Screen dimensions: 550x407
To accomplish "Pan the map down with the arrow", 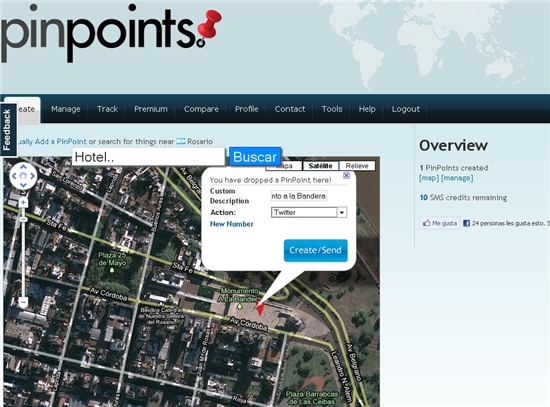I will point(23,185).
